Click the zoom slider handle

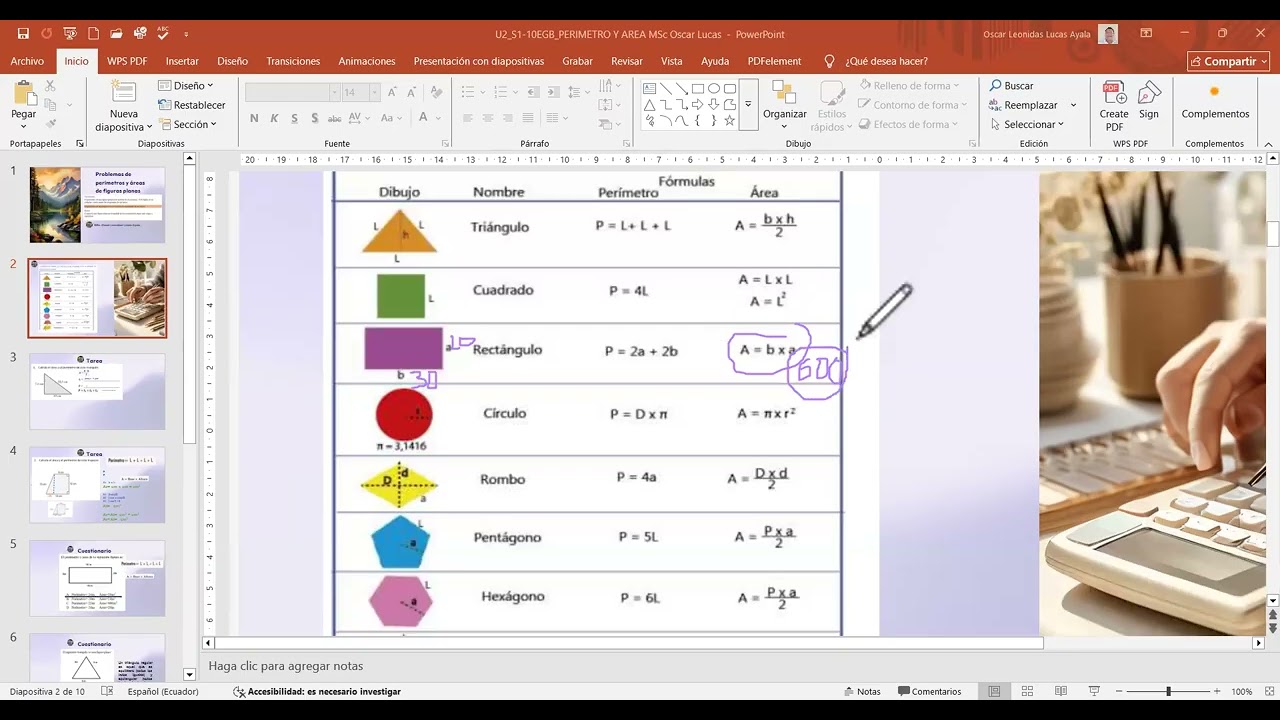coord(1168,691)
